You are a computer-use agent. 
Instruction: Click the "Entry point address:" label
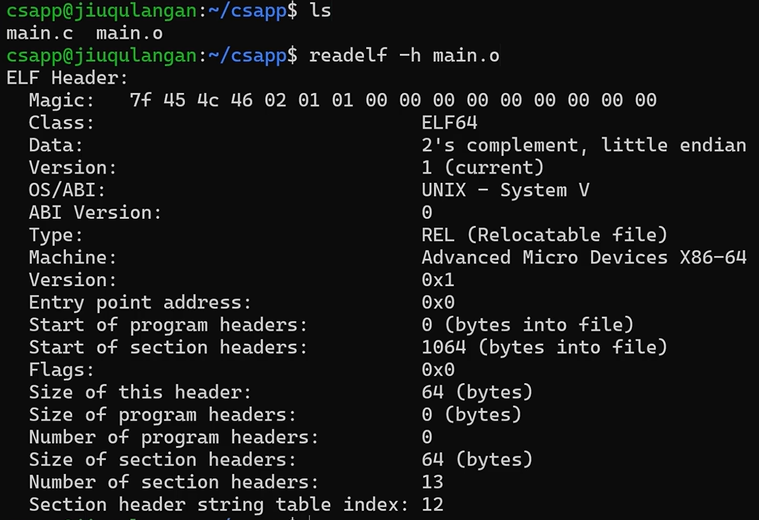pos(140,302)
